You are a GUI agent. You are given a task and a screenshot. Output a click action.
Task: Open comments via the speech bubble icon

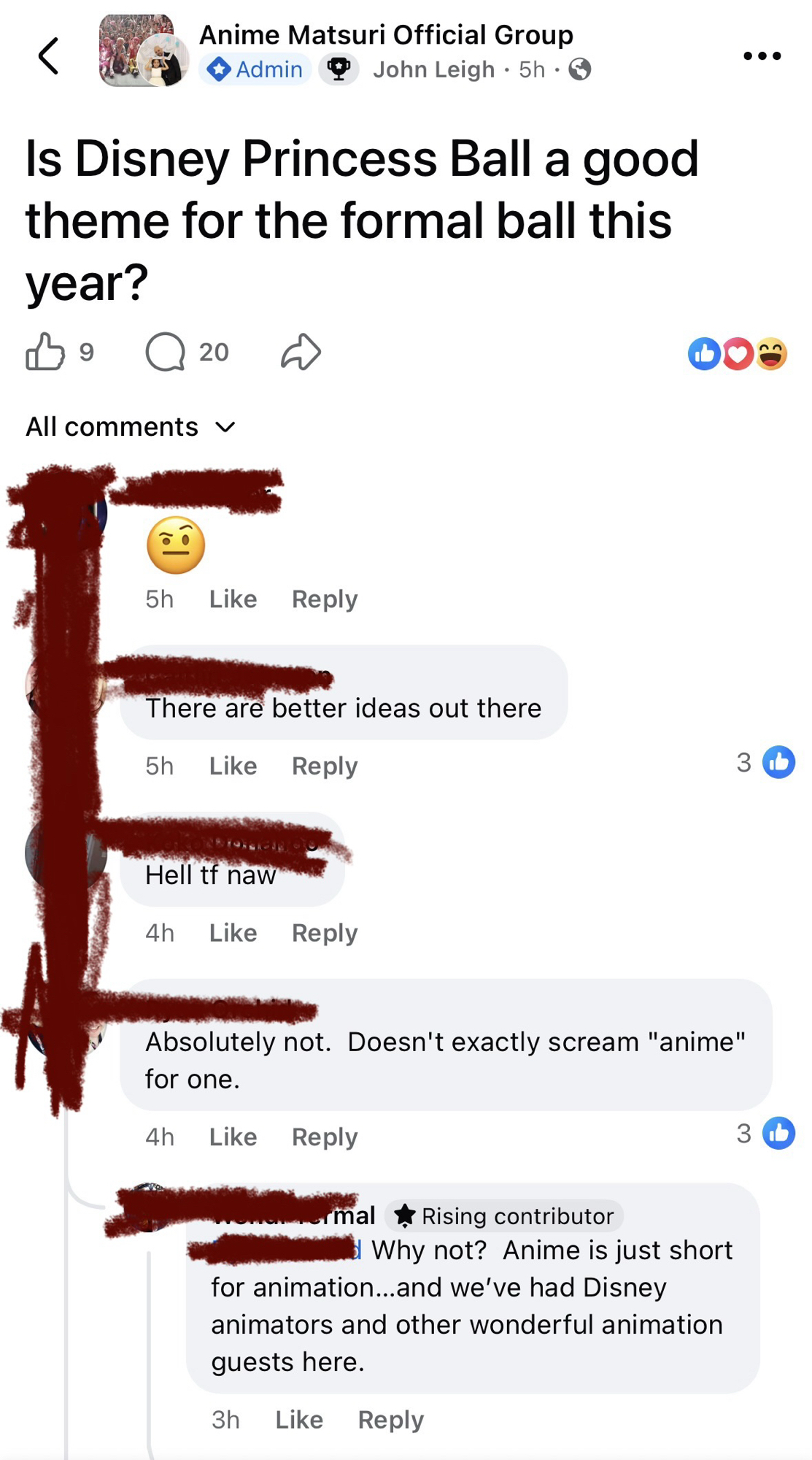(166, 352)
